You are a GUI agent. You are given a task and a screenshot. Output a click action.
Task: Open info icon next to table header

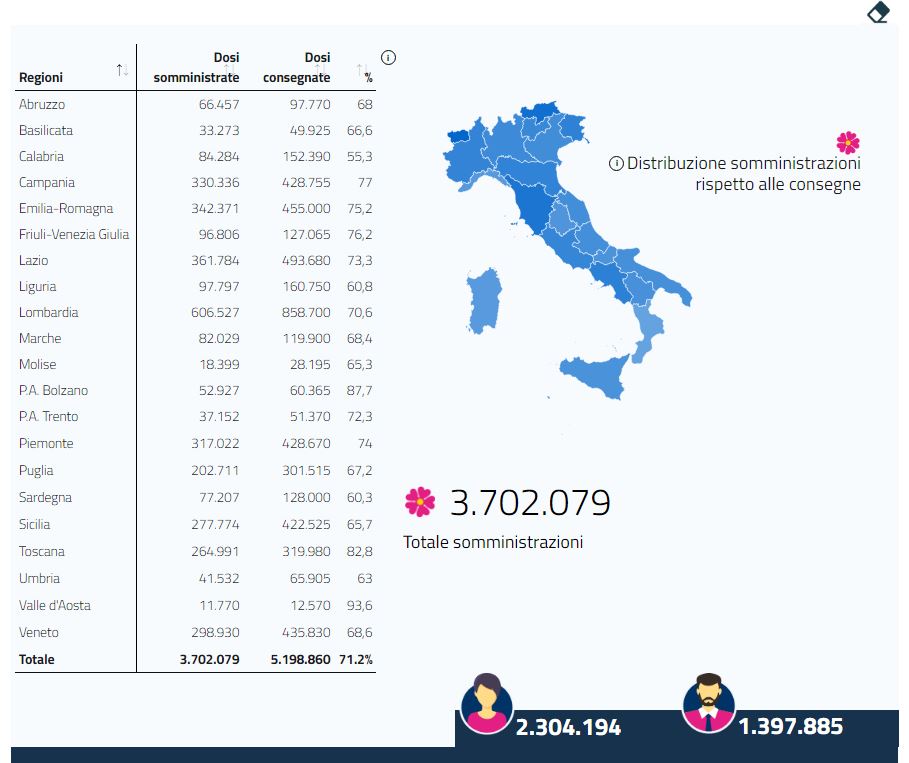click(388, 57)
